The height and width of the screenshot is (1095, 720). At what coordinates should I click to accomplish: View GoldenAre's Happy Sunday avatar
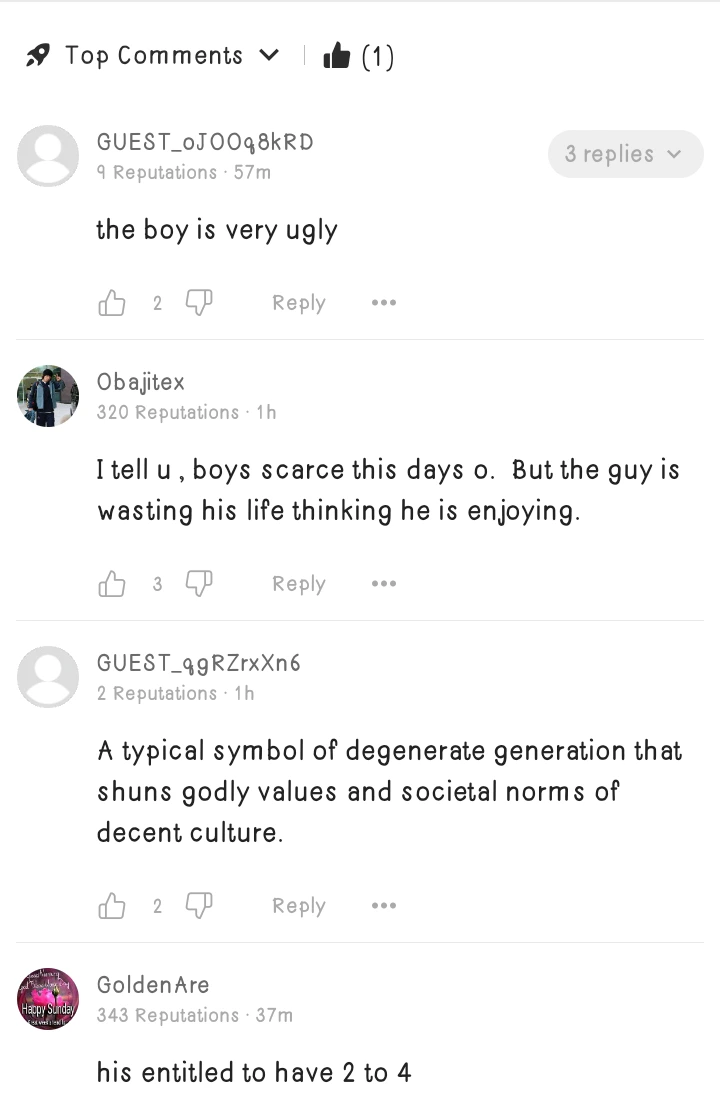48,999
